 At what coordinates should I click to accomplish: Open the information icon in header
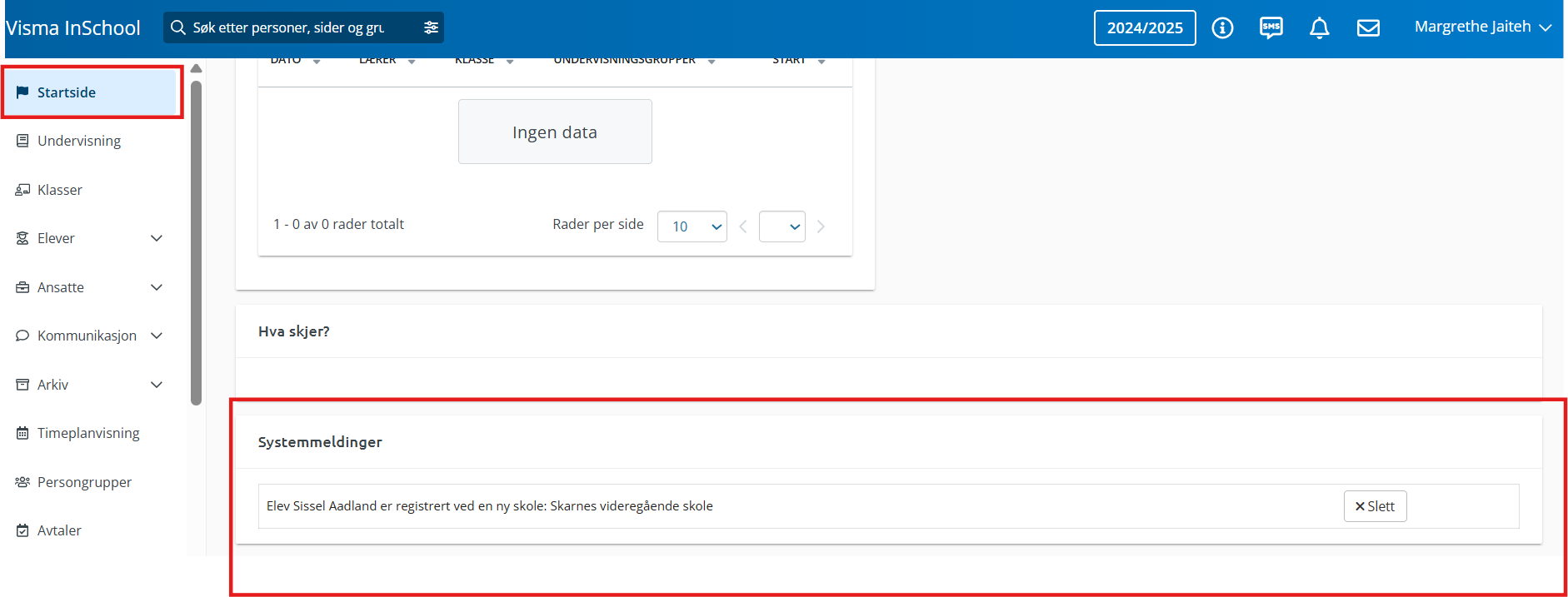pos(1222,28)
